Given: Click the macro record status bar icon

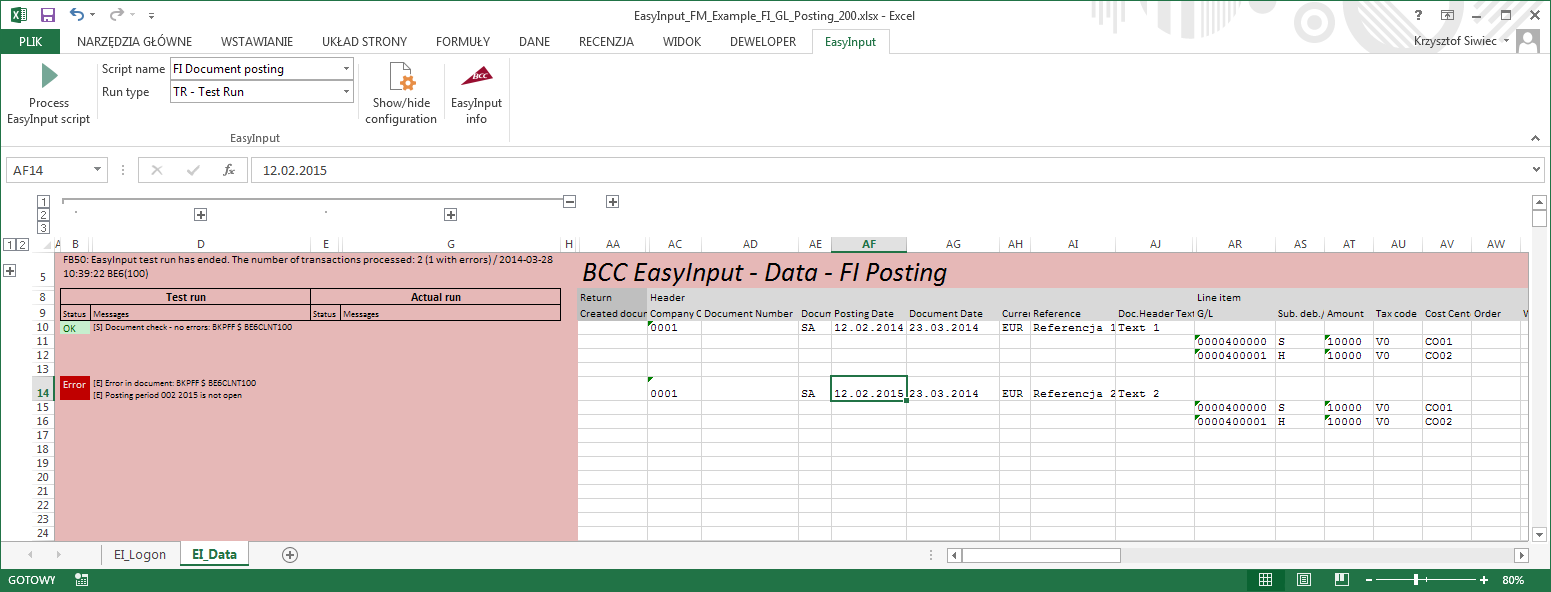Looking at the screenshot, I should [x=82, y=580].
